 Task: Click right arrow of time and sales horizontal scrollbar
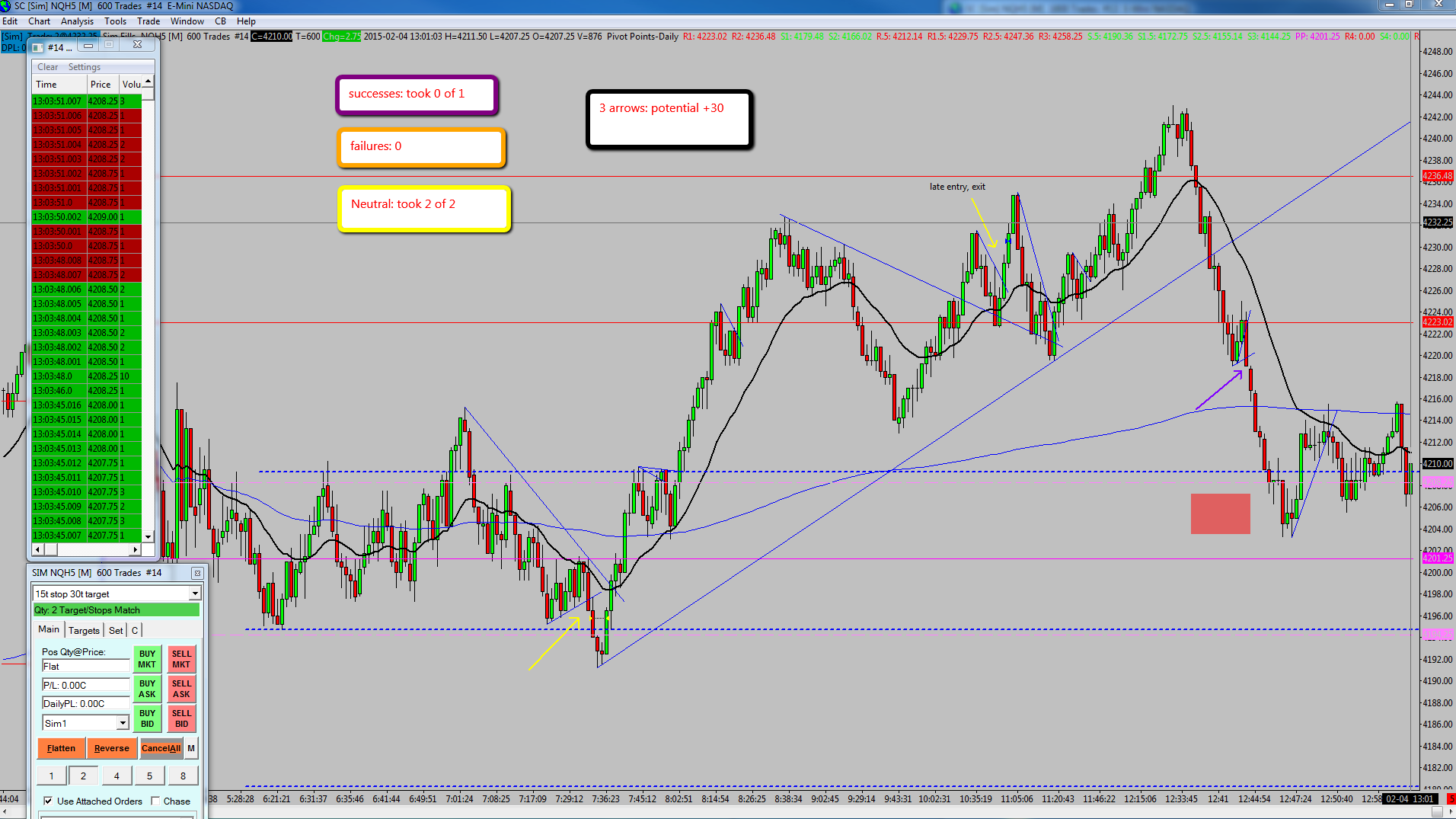click(x=136, y=549)
